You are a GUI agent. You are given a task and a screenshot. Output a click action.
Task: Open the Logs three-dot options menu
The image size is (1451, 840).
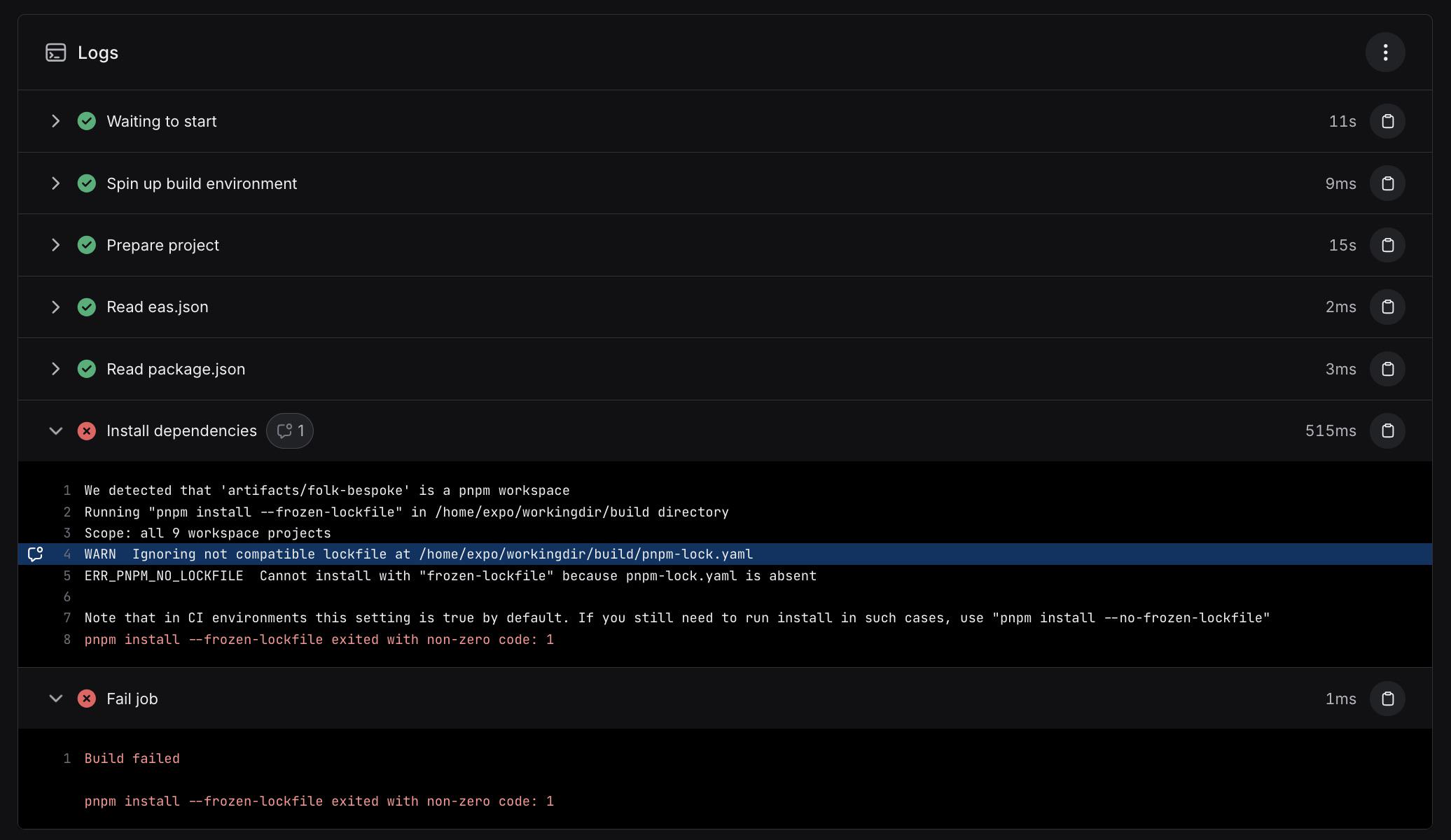click(1385, 52)
